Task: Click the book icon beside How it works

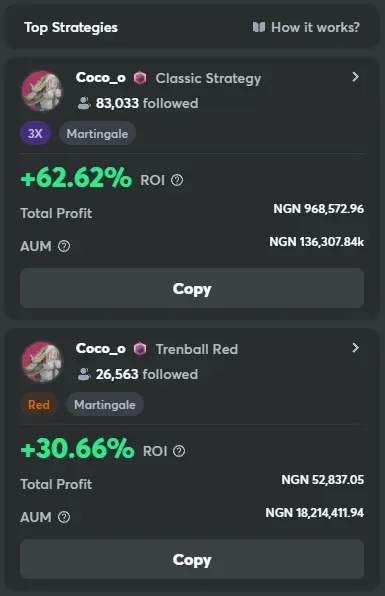Action: 259,27
